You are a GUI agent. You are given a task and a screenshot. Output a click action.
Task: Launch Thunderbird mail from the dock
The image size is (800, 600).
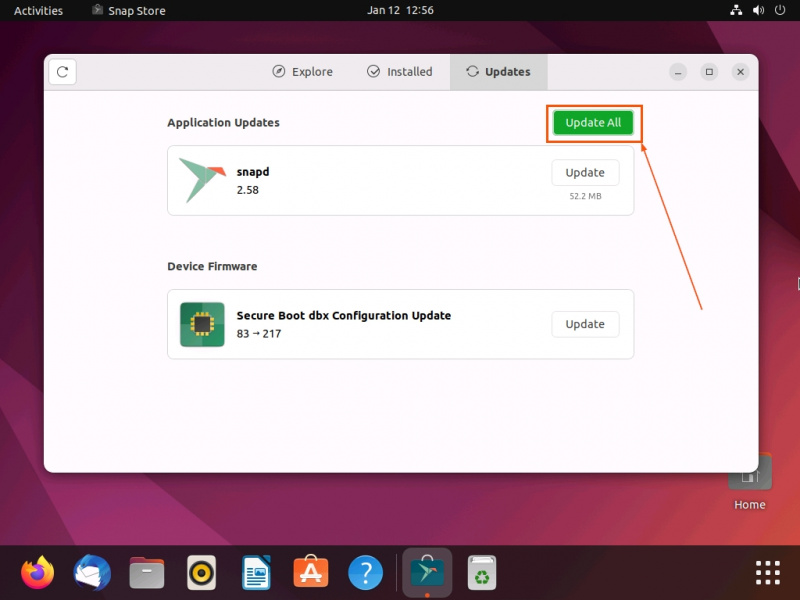(x=92, y=572)
